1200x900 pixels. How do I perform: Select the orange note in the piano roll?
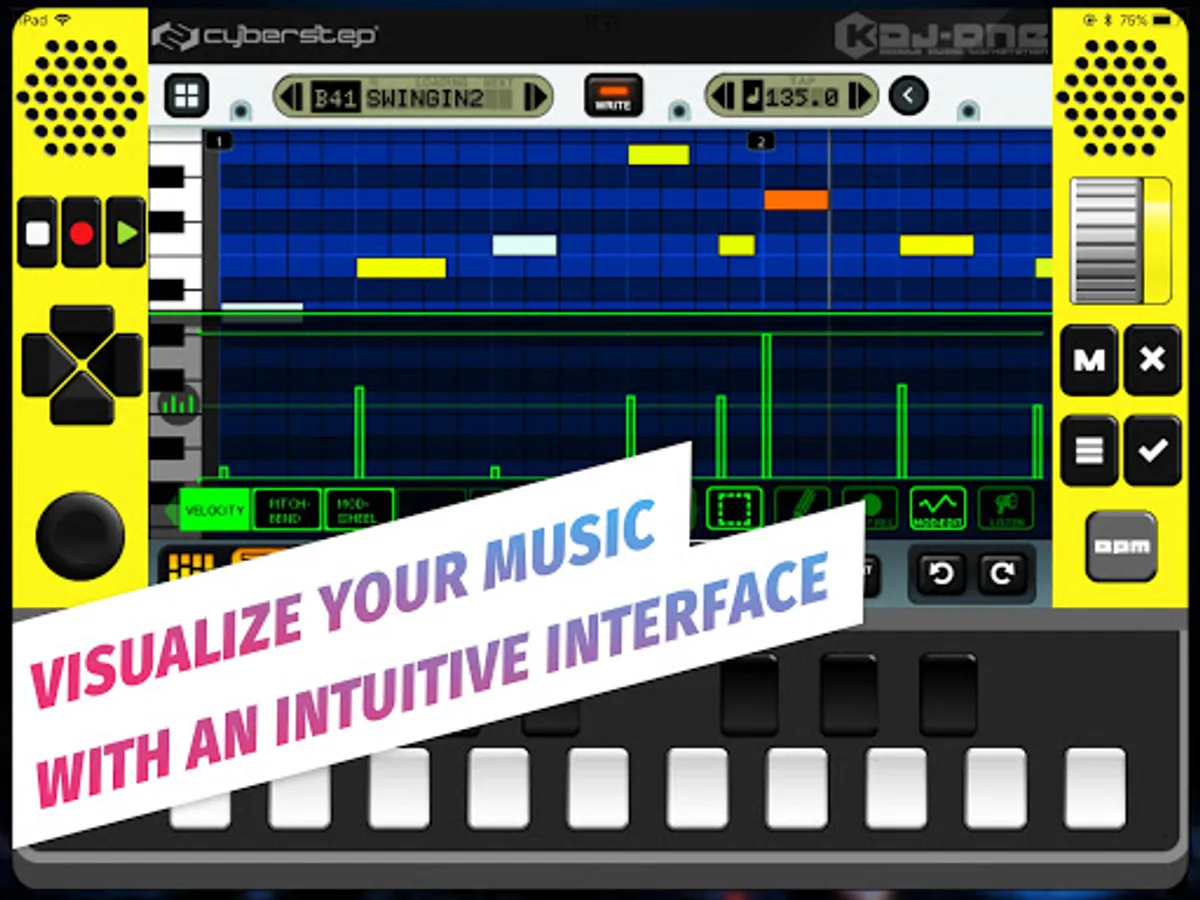[x=796, y=200]
